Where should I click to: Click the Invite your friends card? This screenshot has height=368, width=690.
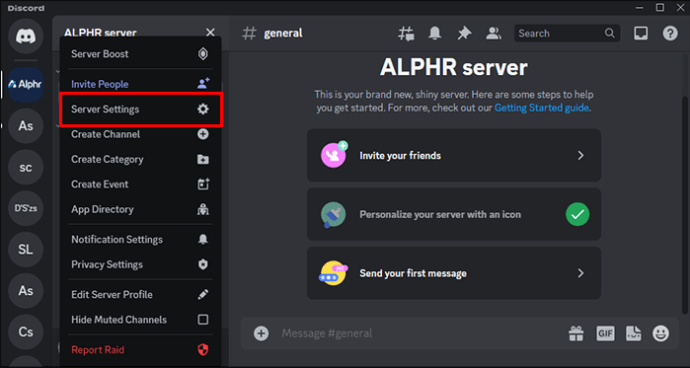point(454,155)
